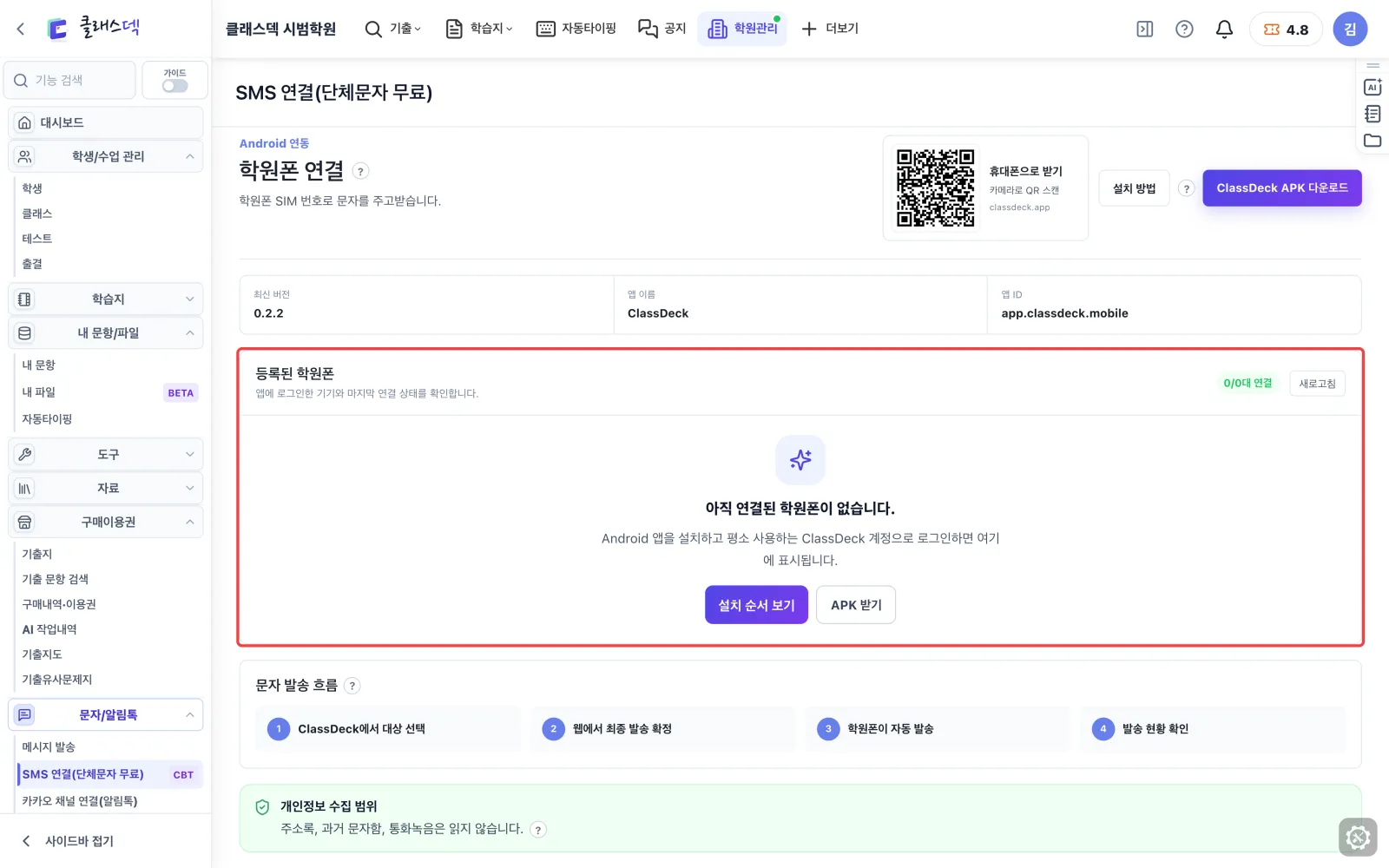Click help icon in 개인정보 수집 범위 notice
Viewport: 1389px width, 868px height.
point(538,830)
